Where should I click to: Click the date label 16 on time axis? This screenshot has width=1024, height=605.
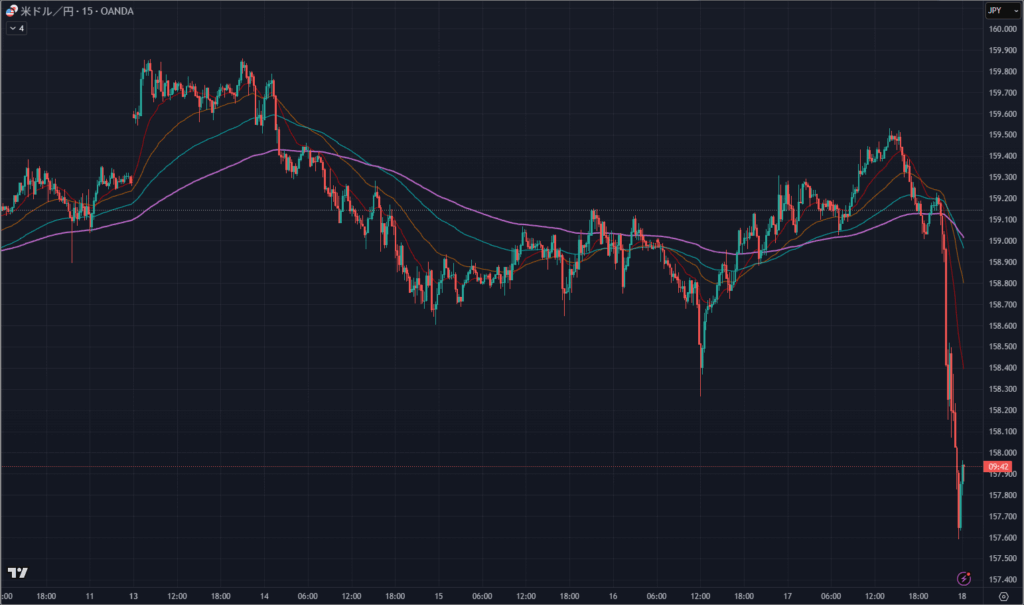coord(611,597)
